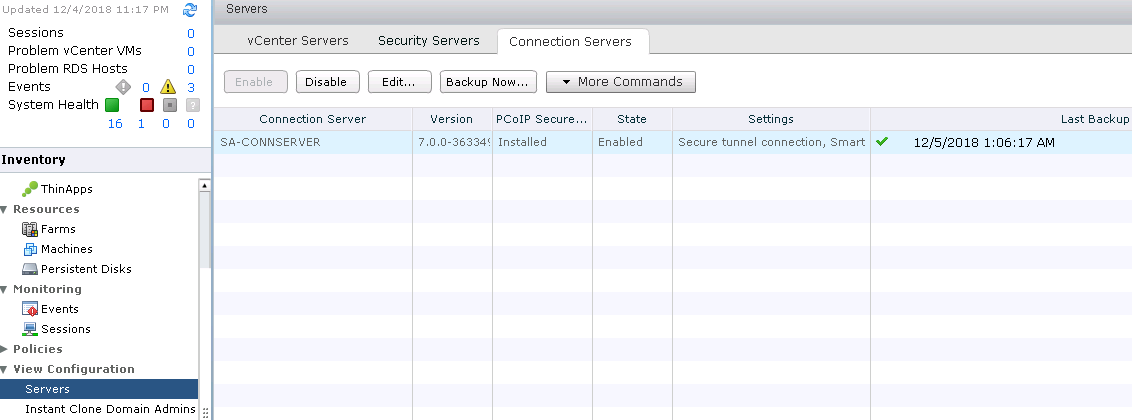Collapse the Resources tree section
This screenshot has width=1132, height=420.
click(5, 209)
